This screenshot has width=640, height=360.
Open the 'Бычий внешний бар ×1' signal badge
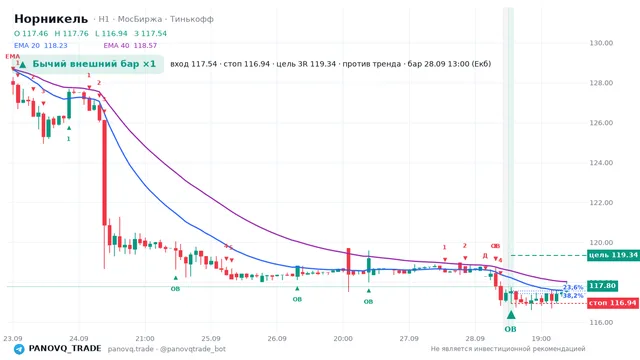88,64
